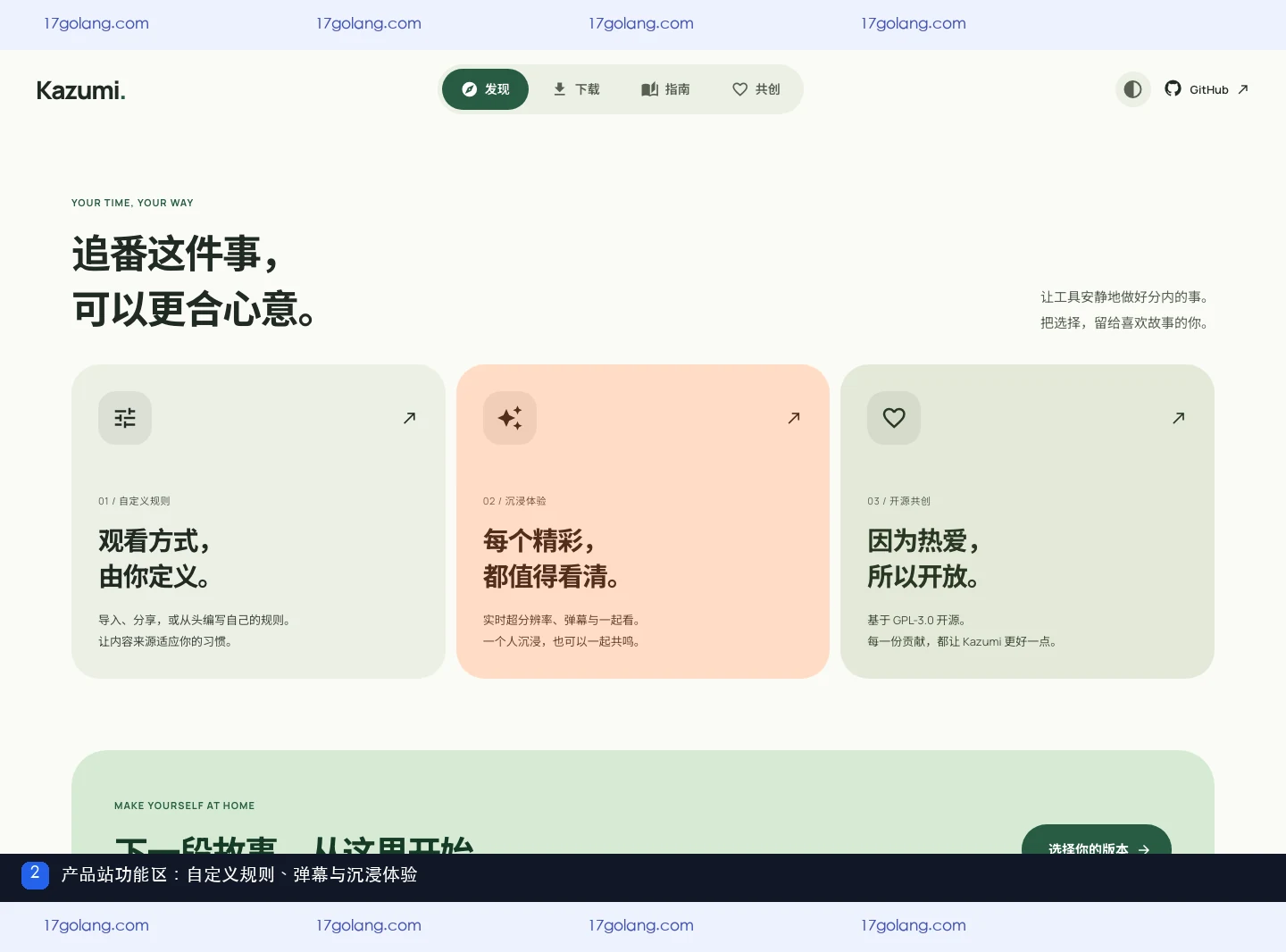1286x952 pixels.
Task: Open the 下载 download tab
Action: point(576,89)
